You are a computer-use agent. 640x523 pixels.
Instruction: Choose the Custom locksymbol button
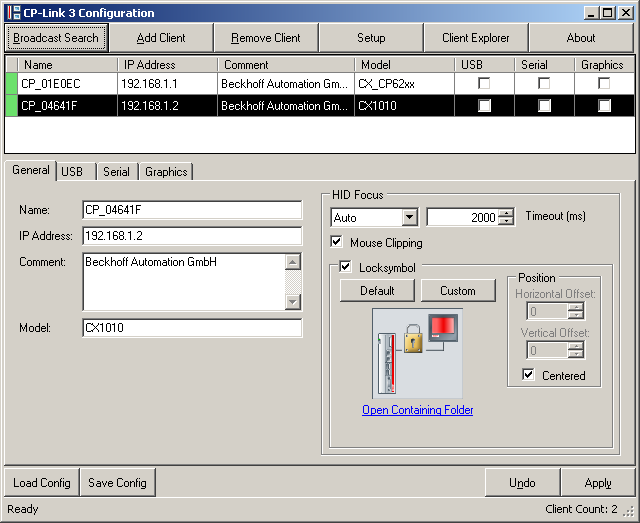click(458, 291)
